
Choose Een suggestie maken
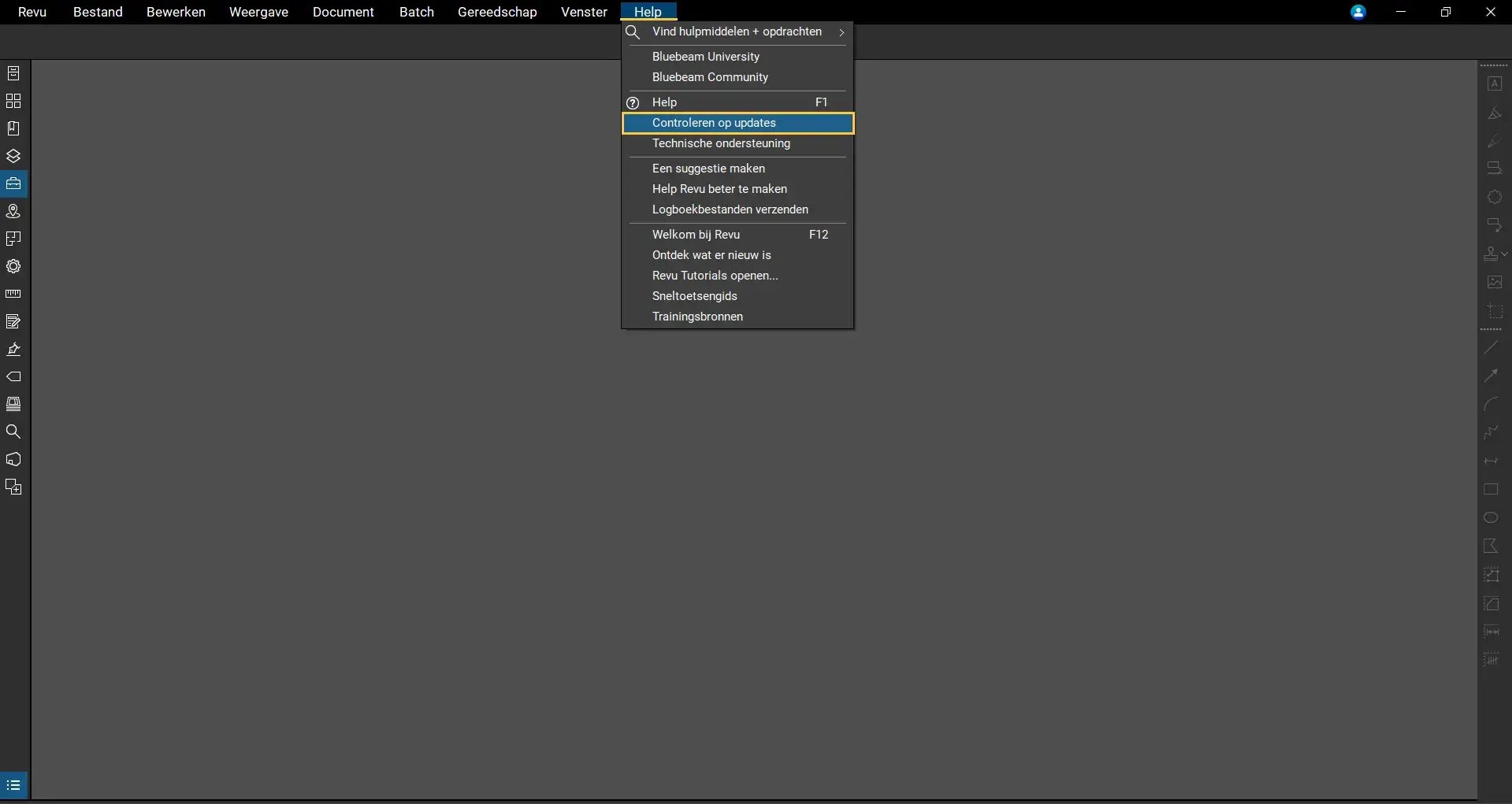737,169
